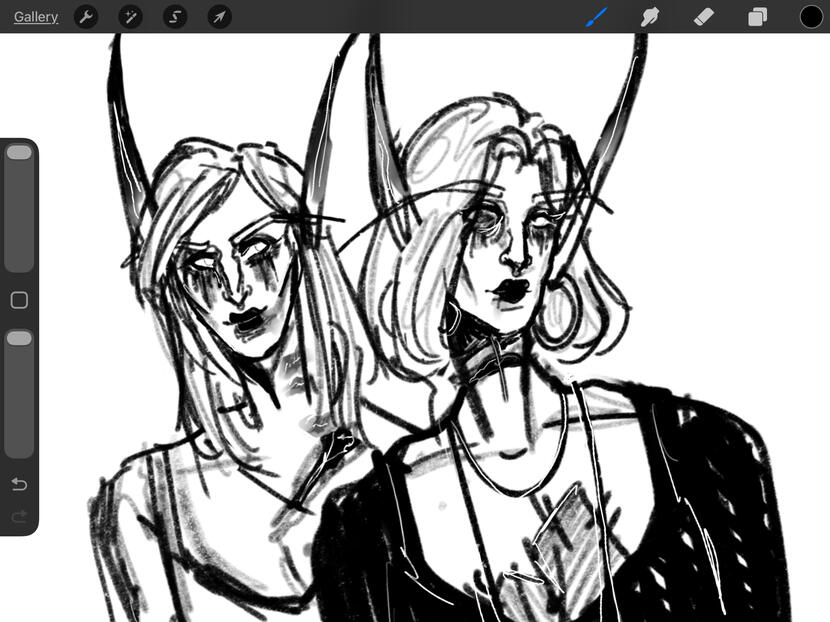Open the Actions wrench menu
Screen dimensions: 830x622
86,17
